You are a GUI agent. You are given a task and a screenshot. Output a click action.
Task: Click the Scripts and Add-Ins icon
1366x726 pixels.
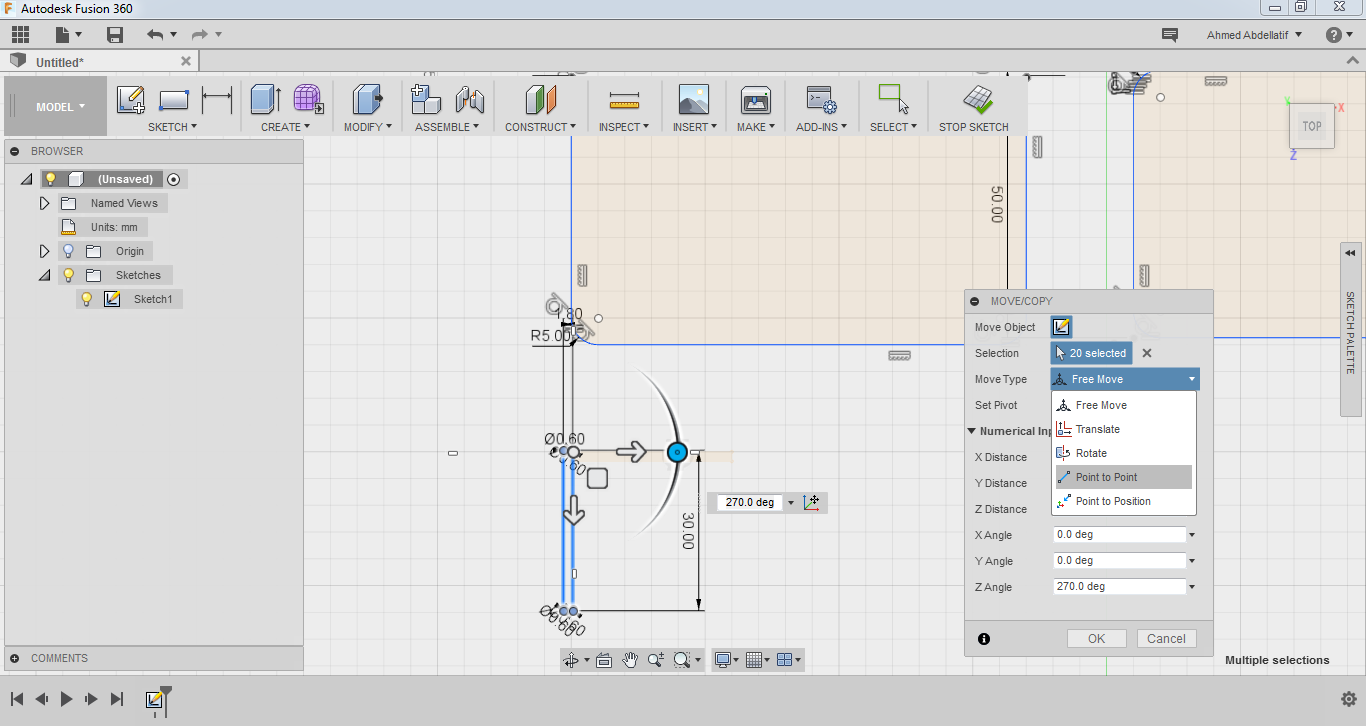click(821, 100)
